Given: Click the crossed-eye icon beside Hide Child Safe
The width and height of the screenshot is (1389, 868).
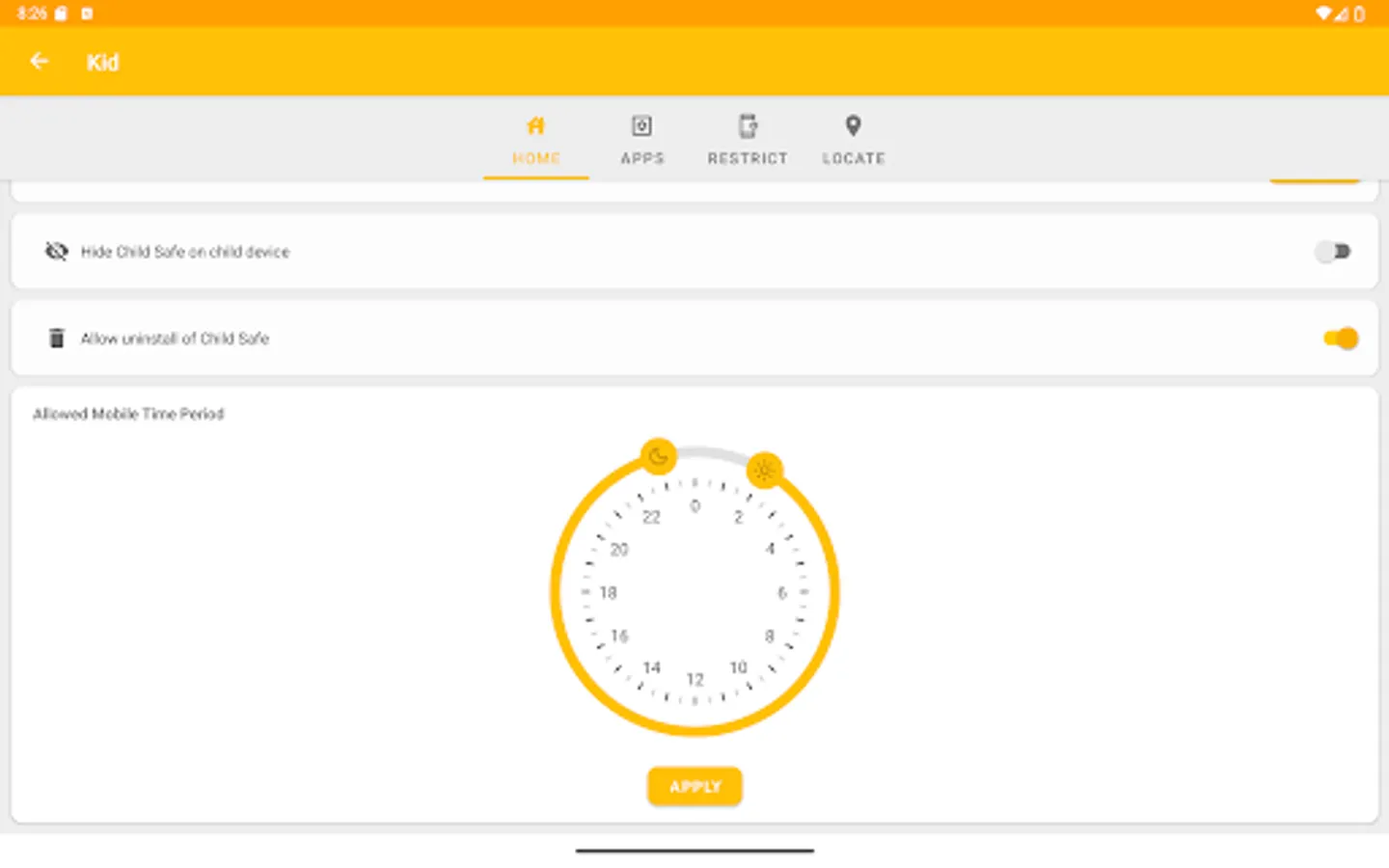Looking at the screenshot, I should (57, 252).
